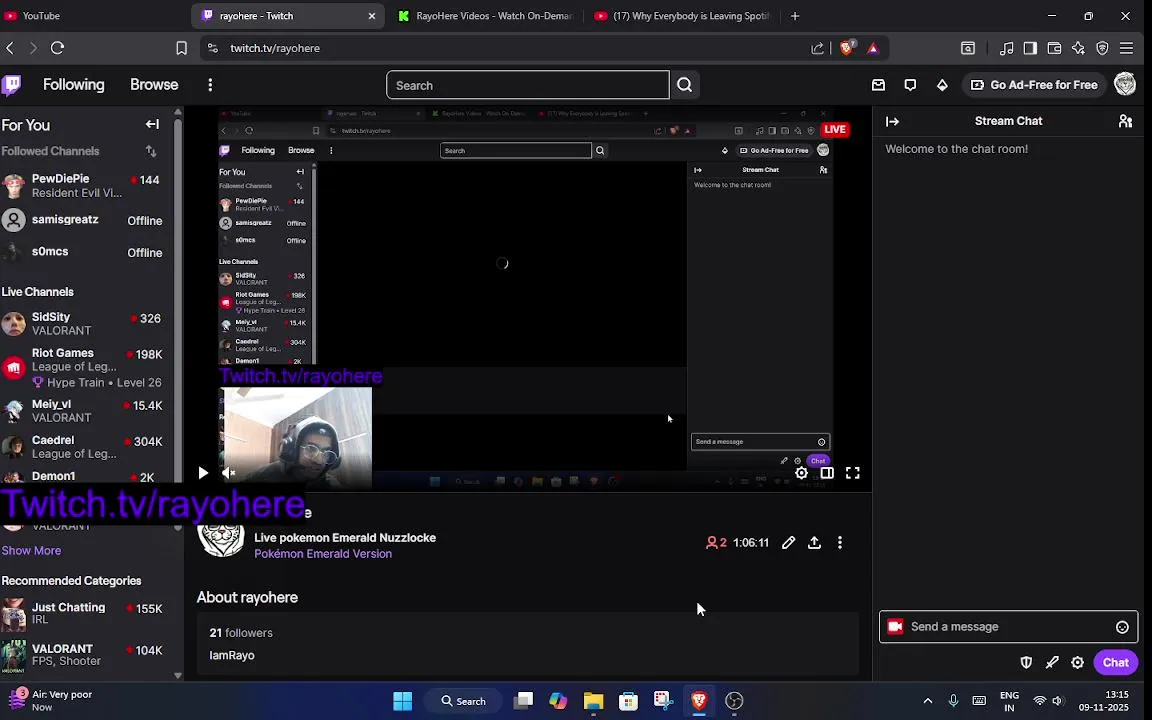Viewport: 1152px width, 720px height.
Task: Collapse the For You sidebar
Action: [x=152, y=124]
